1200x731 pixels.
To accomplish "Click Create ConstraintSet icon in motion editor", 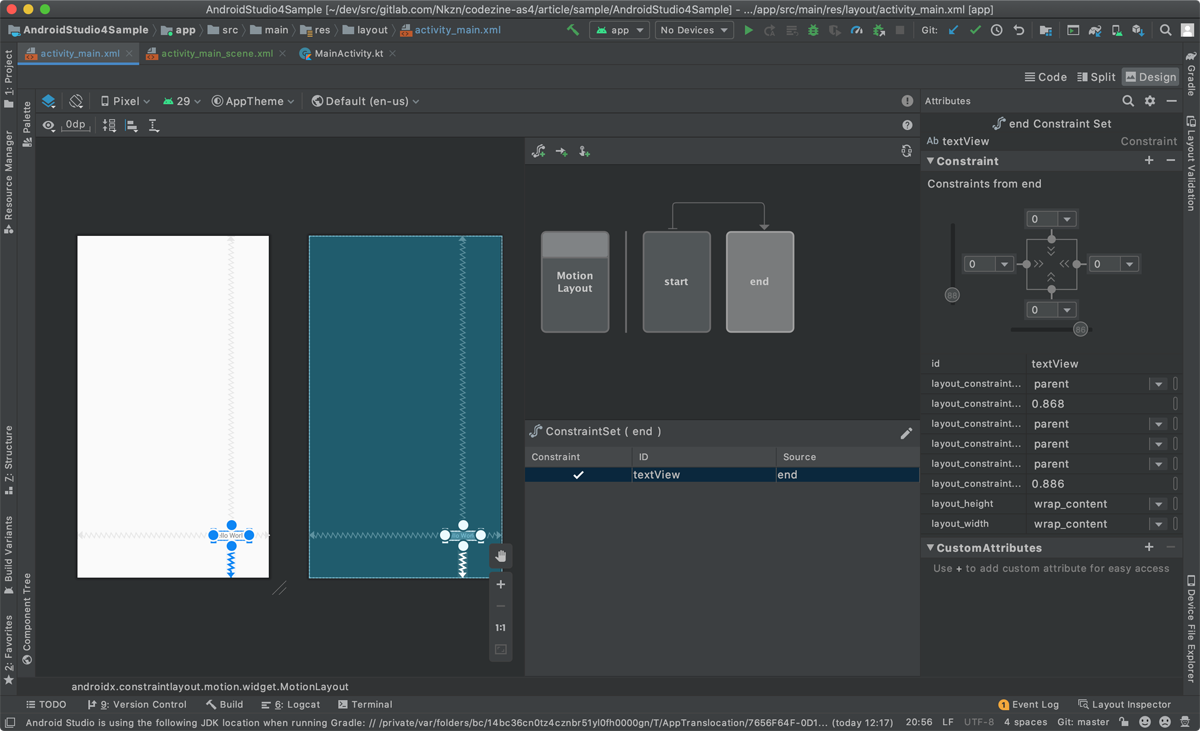I will (539, 151).
